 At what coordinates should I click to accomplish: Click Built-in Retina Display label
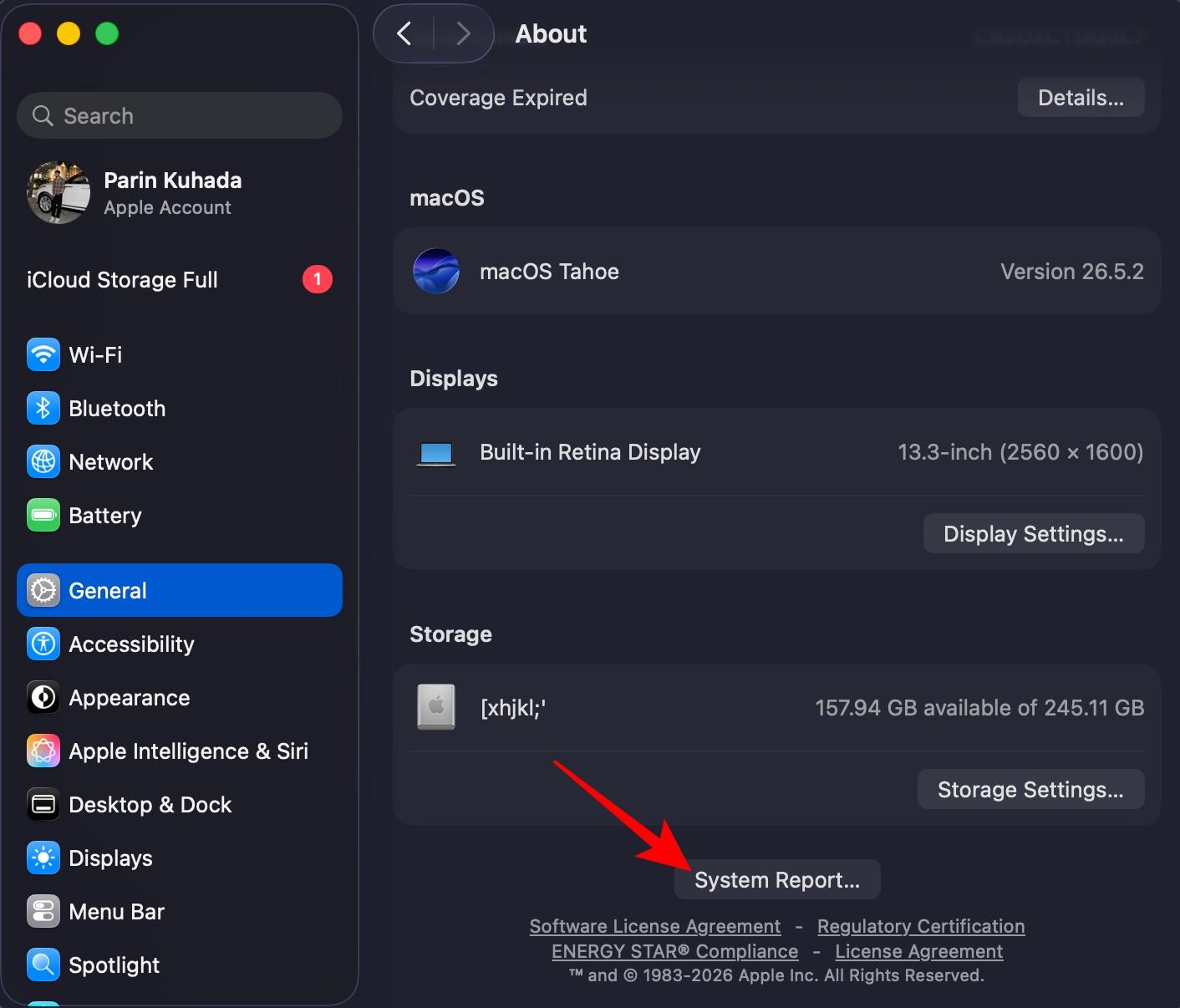(590, 452)
